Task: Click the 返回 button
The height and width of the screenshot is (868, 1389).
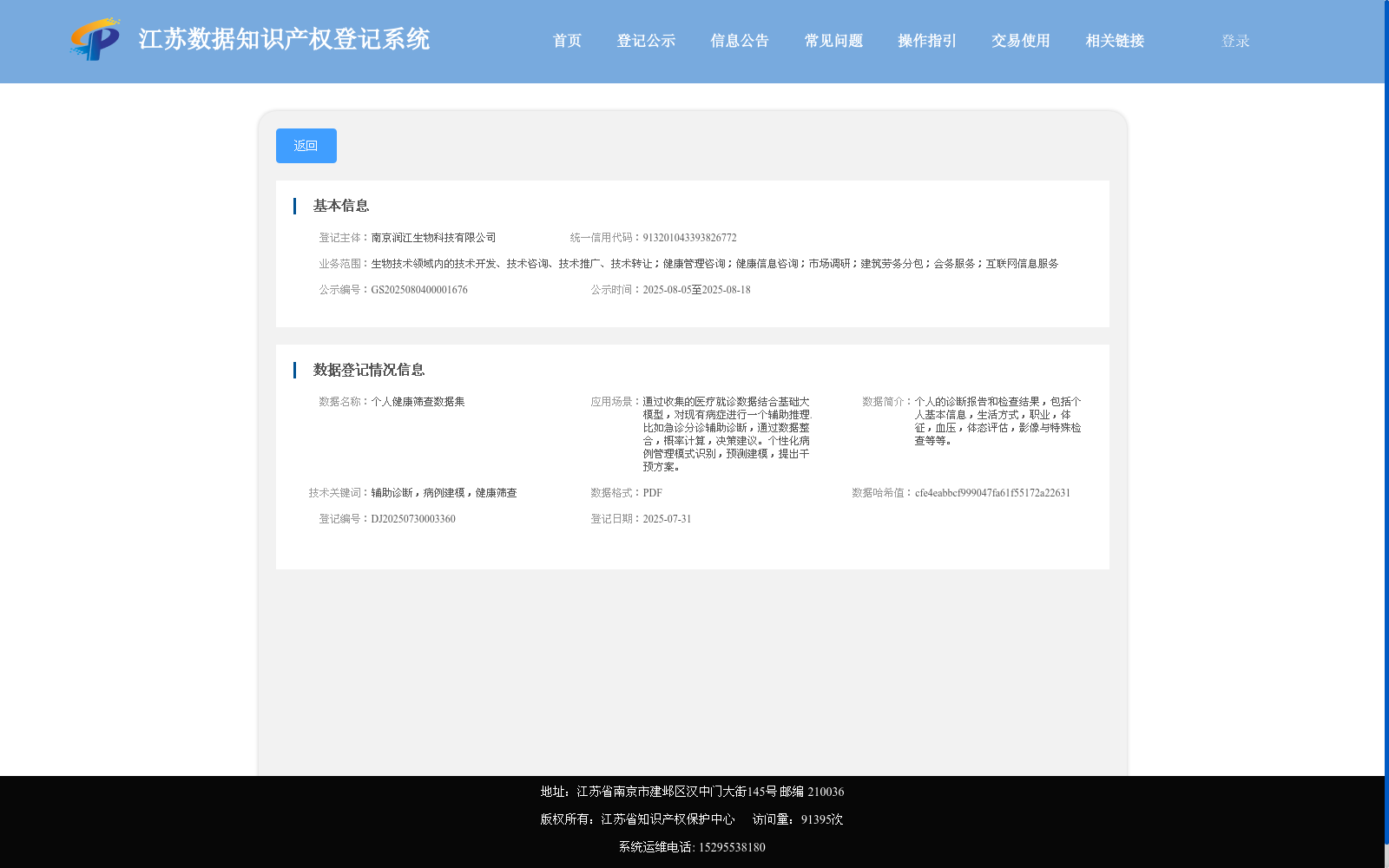Action: 306,146
